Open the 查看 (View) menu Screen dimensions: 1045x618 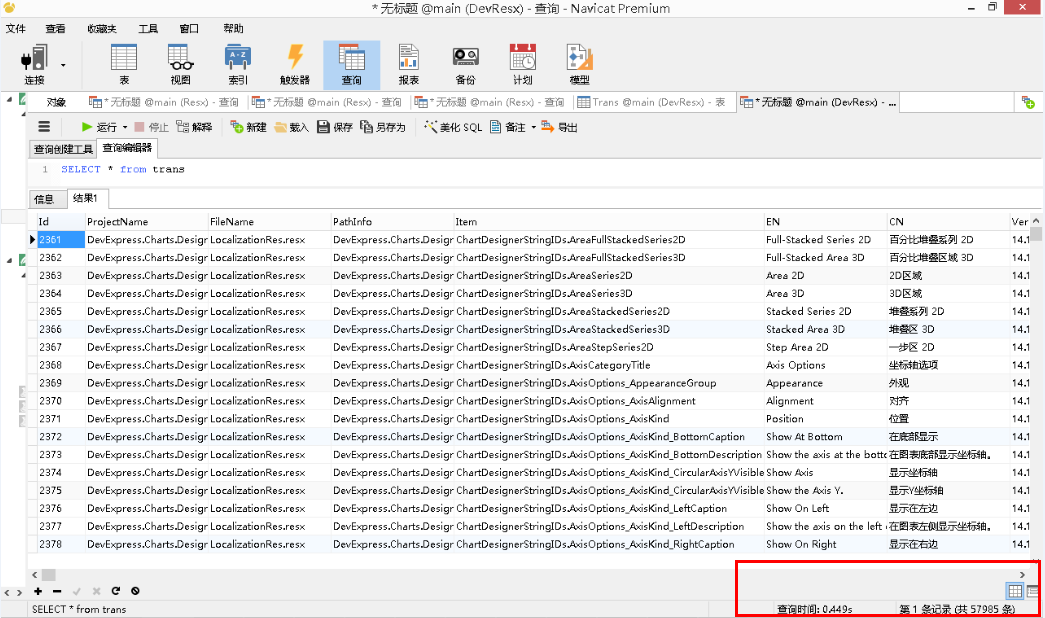pos(55,29)
